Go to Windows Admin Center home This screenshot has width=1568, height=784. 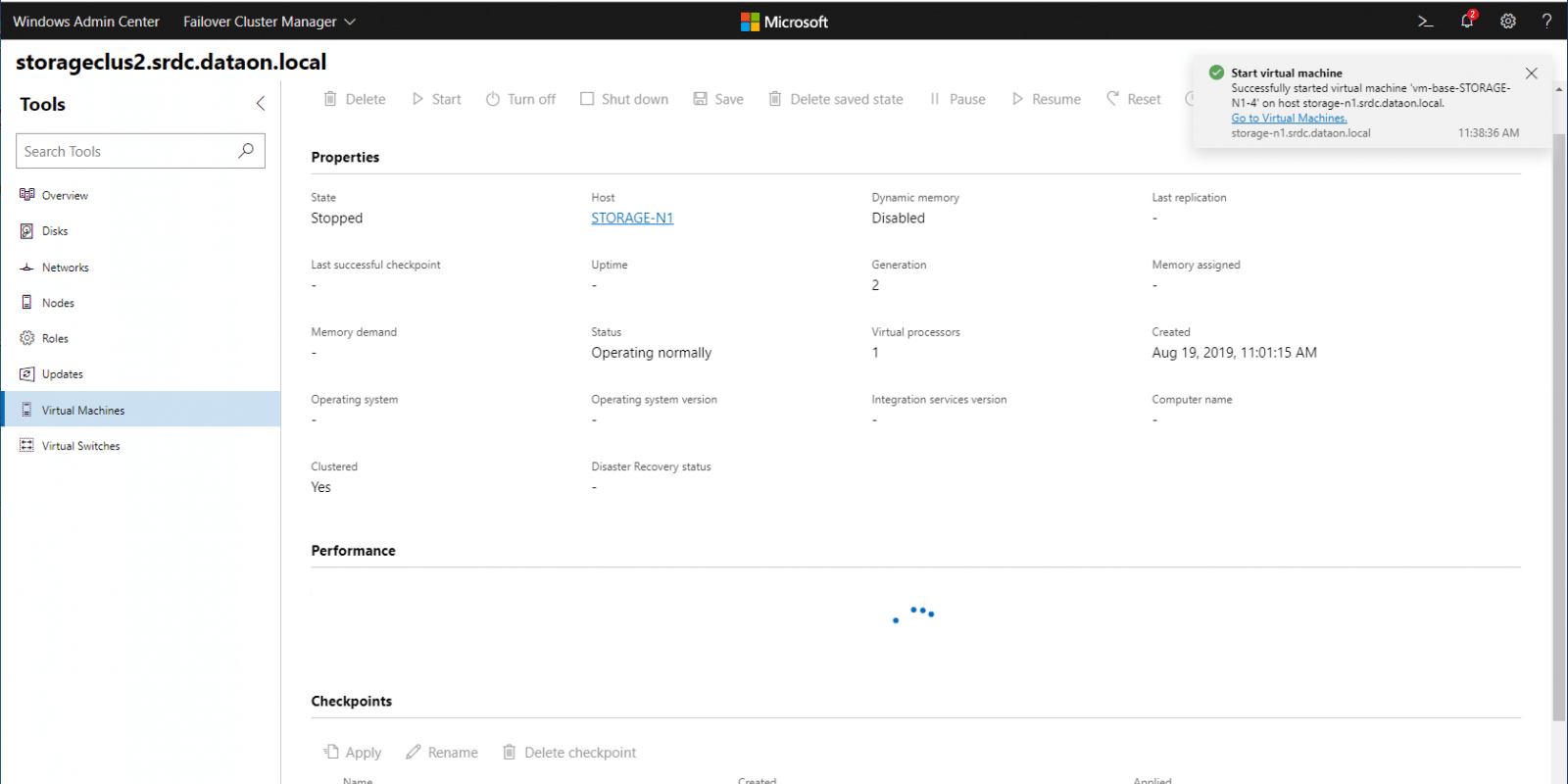[85, 22]
